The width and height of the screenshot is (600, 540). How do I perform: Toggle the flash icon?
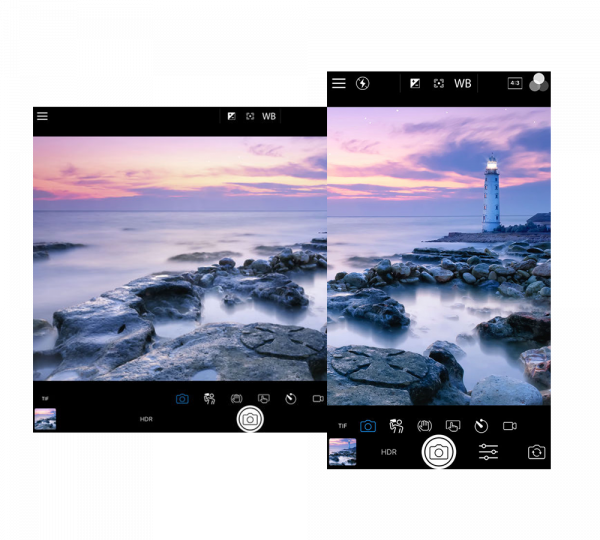(x=363, y=83)
